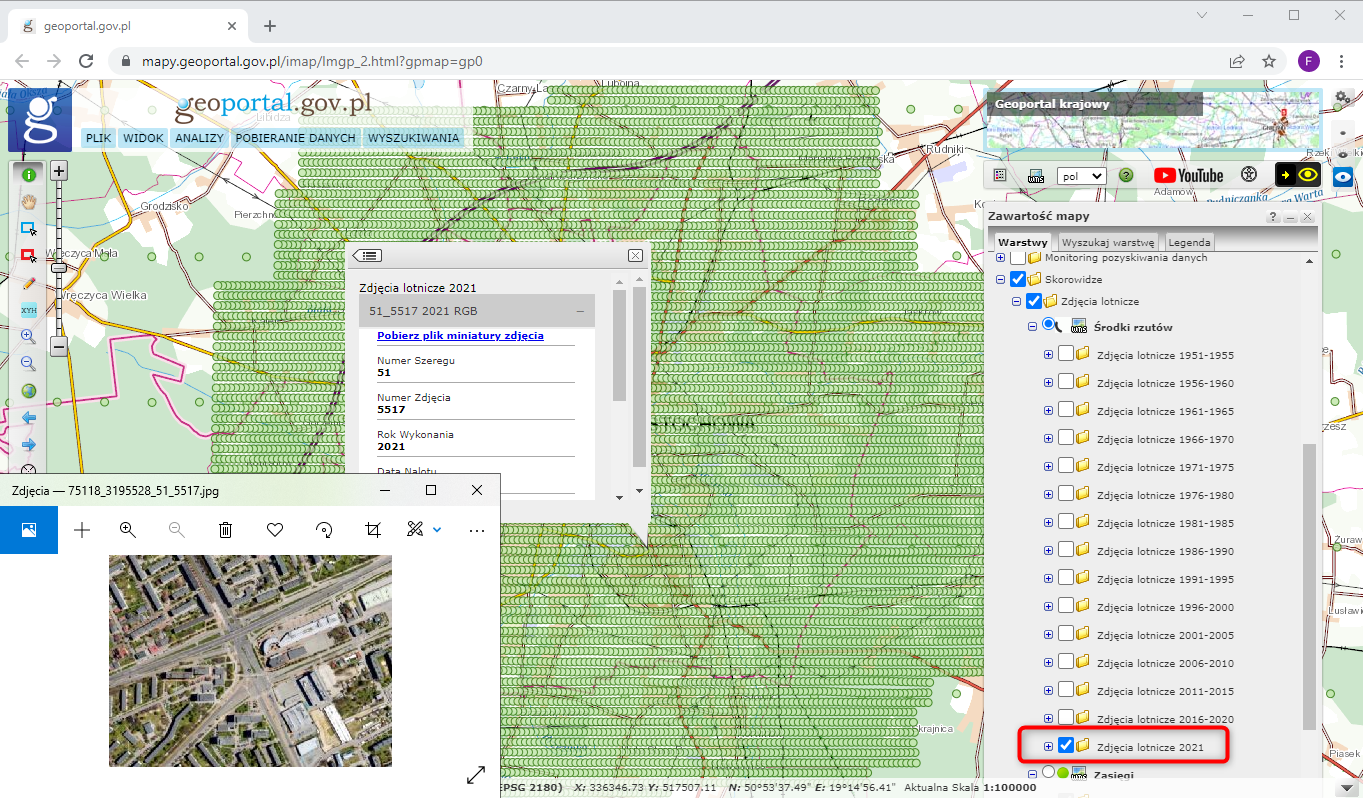Activate the hand pan tool
Screen dimensions: 1363x798
[x=29, y=201]
